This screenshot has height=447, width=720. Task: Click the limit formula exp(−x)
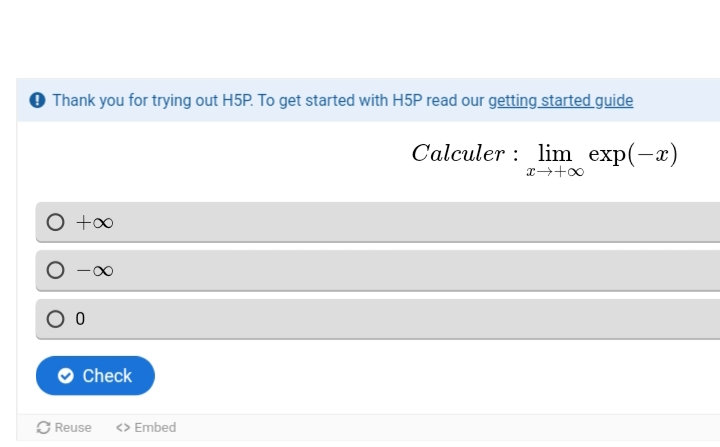(632, 154)
